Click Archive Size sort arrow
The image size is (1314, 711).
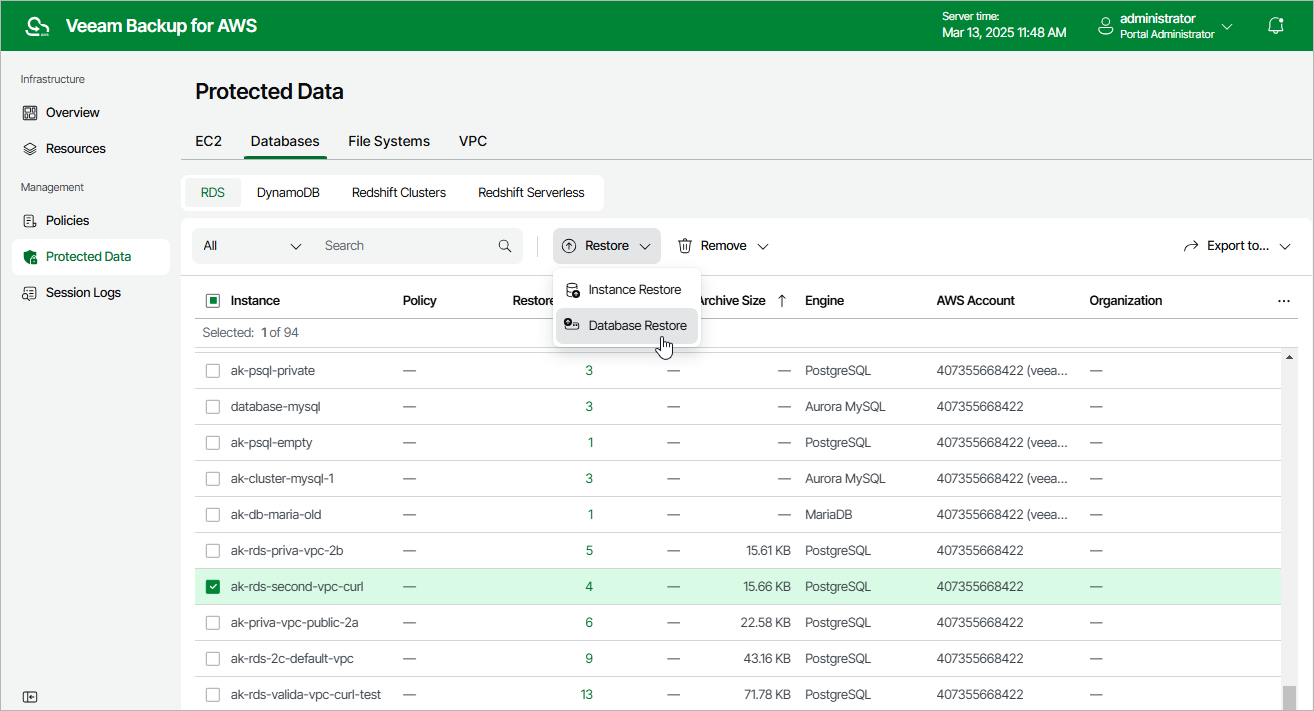click(x=782, y=301)
